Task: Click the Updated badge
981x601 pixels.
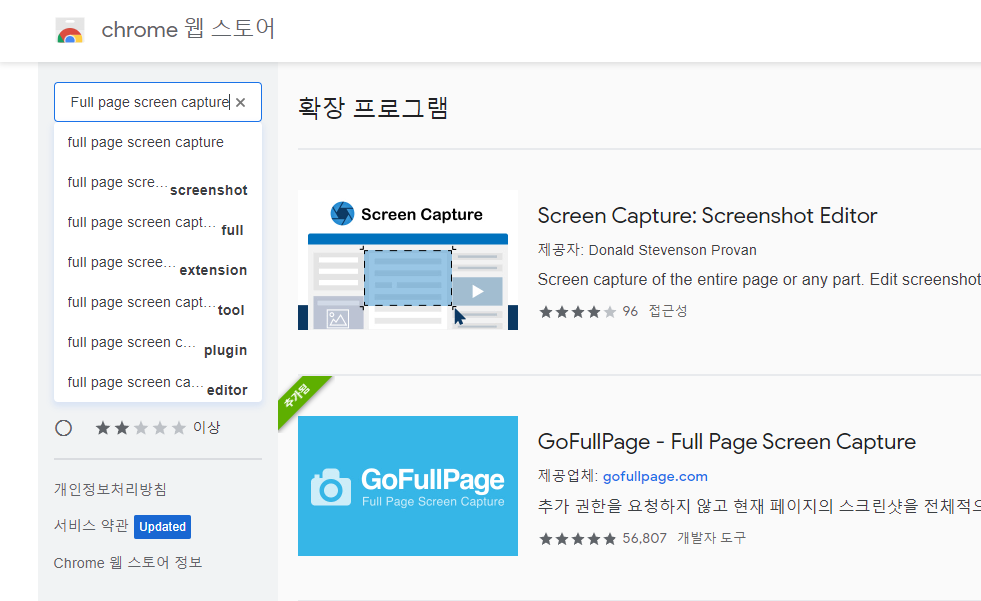Action: (x=163, y=527)
